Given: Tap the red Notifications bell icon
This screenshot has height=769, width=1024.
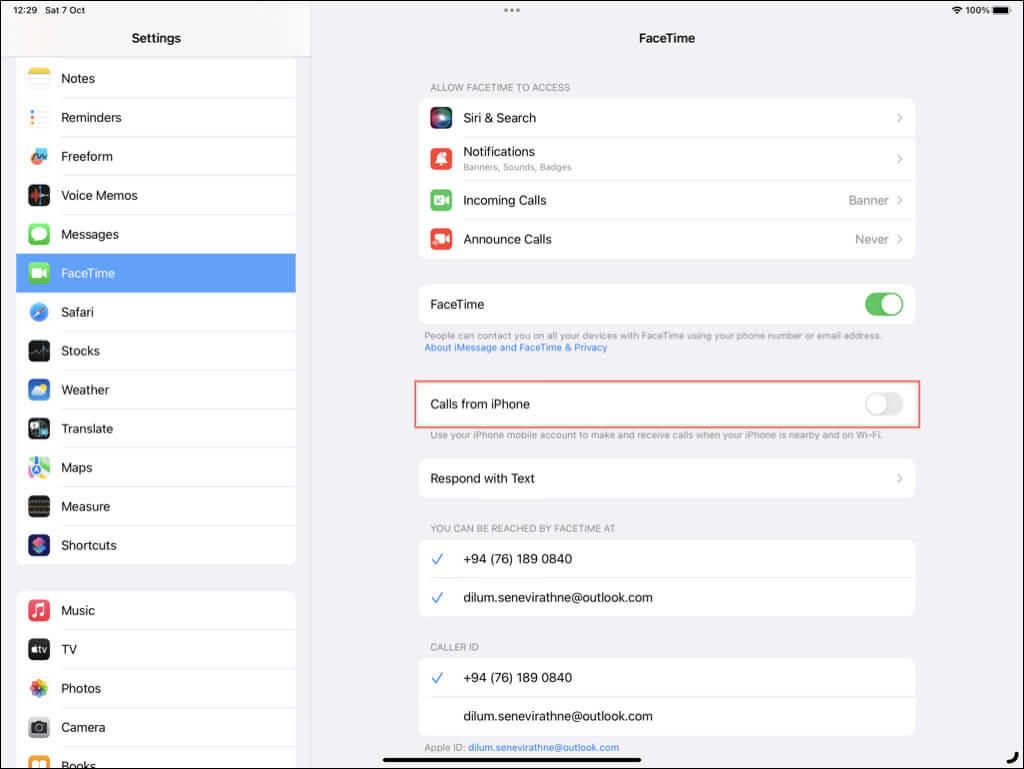Looking at the screenshot, I should [x=441, y=159].
